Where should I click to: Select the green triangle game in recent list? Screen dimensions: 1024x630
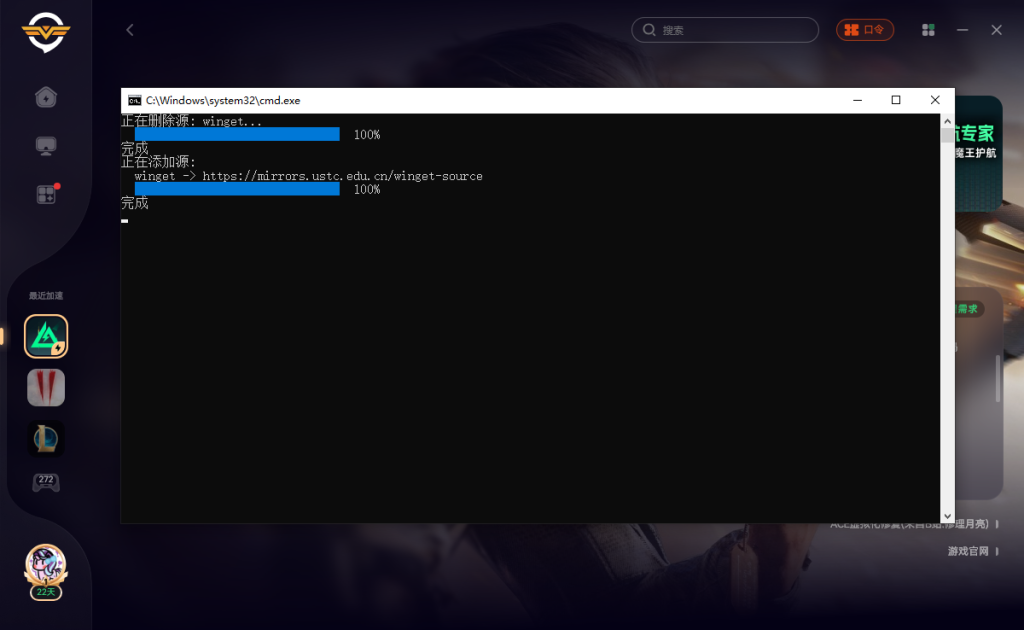click(x=46, y=337)
